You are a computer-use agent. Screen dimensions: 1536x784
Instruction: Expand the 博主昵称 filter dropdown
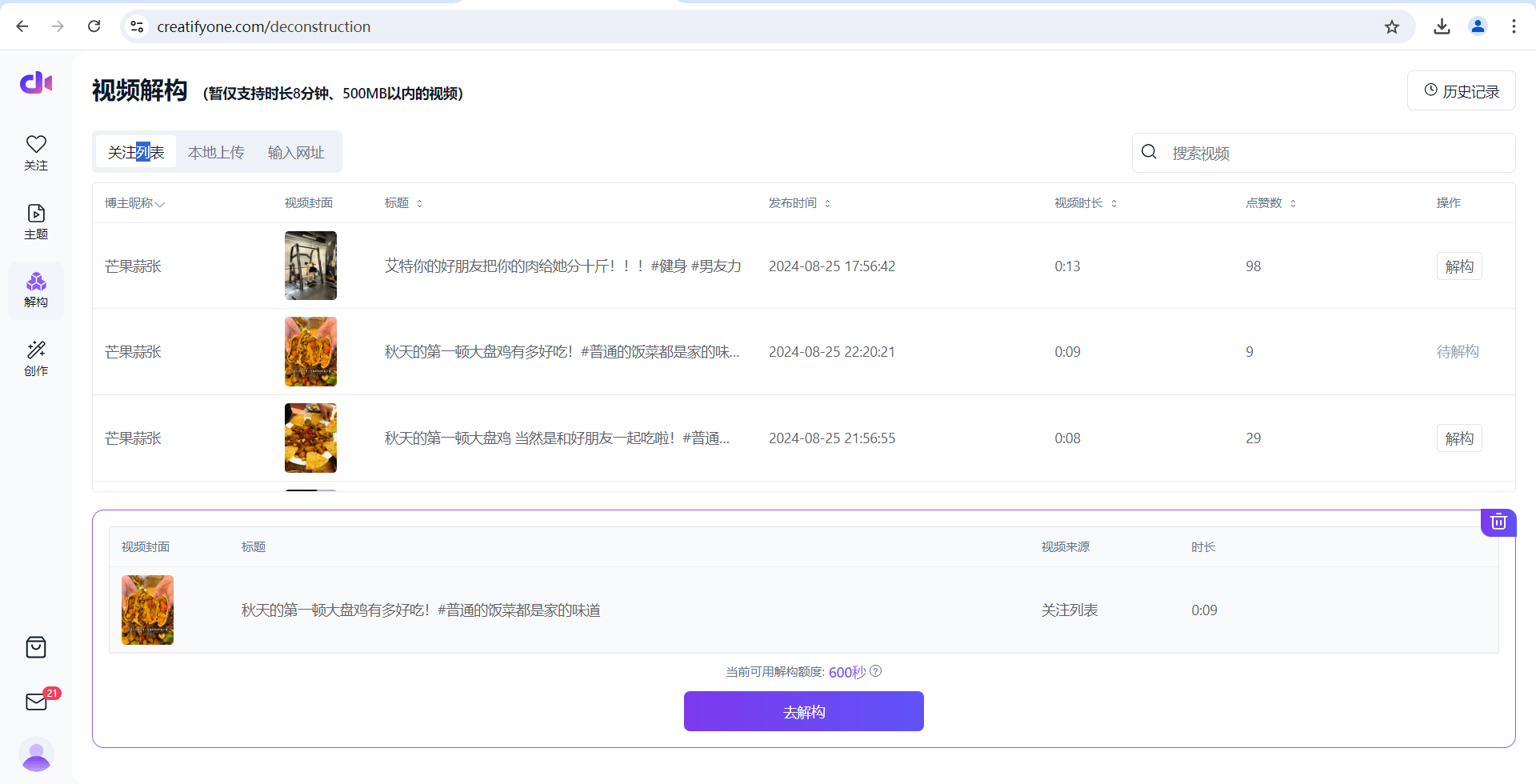(161, 204)
